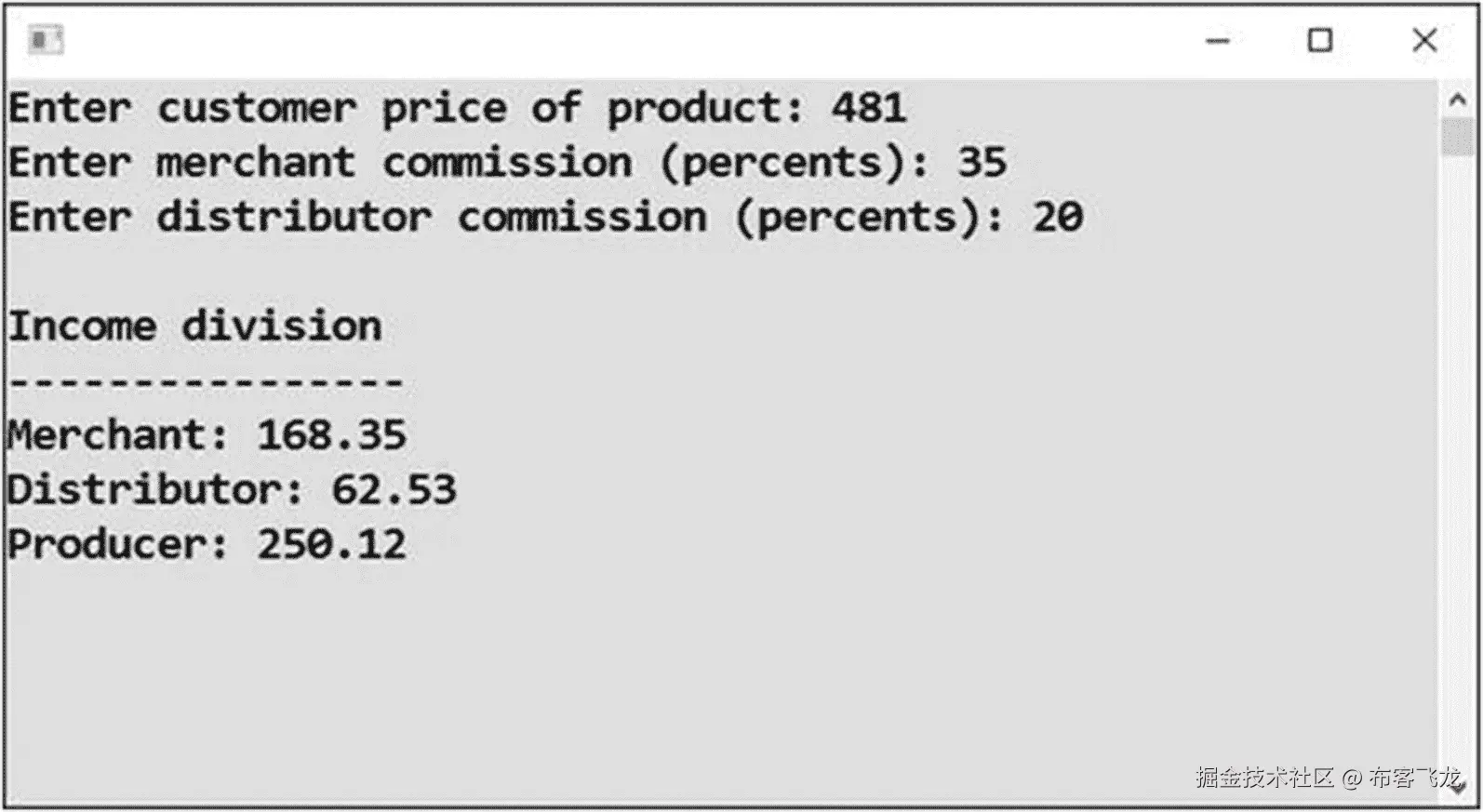Click the Distributor: 62.53 output line
Image resolution: width=1483 pixels, height=812 pixels.
(x=232, y=490)
